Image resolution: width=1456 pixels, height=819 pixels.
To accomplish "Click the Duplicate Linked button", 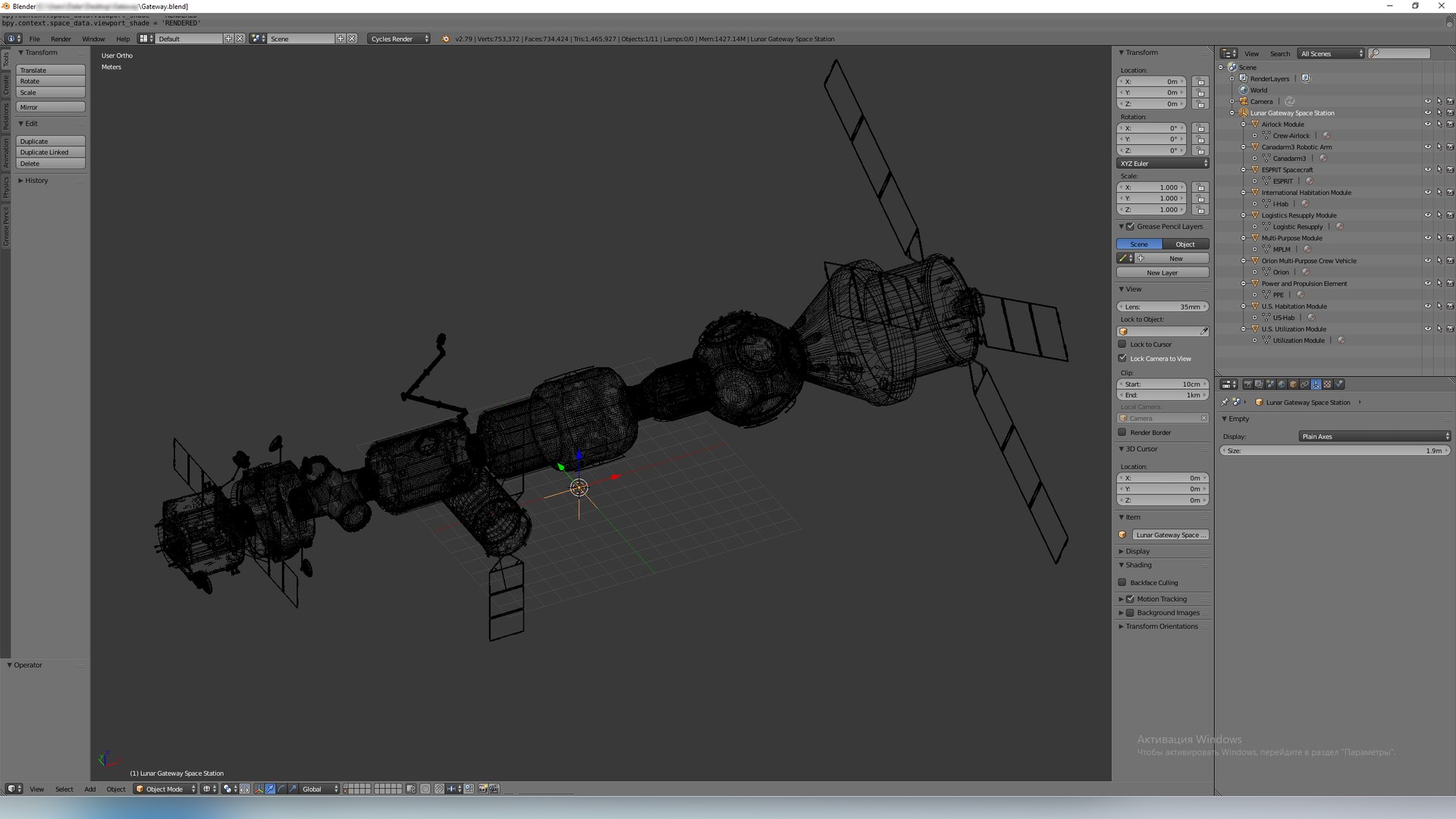I will [51, 152].
